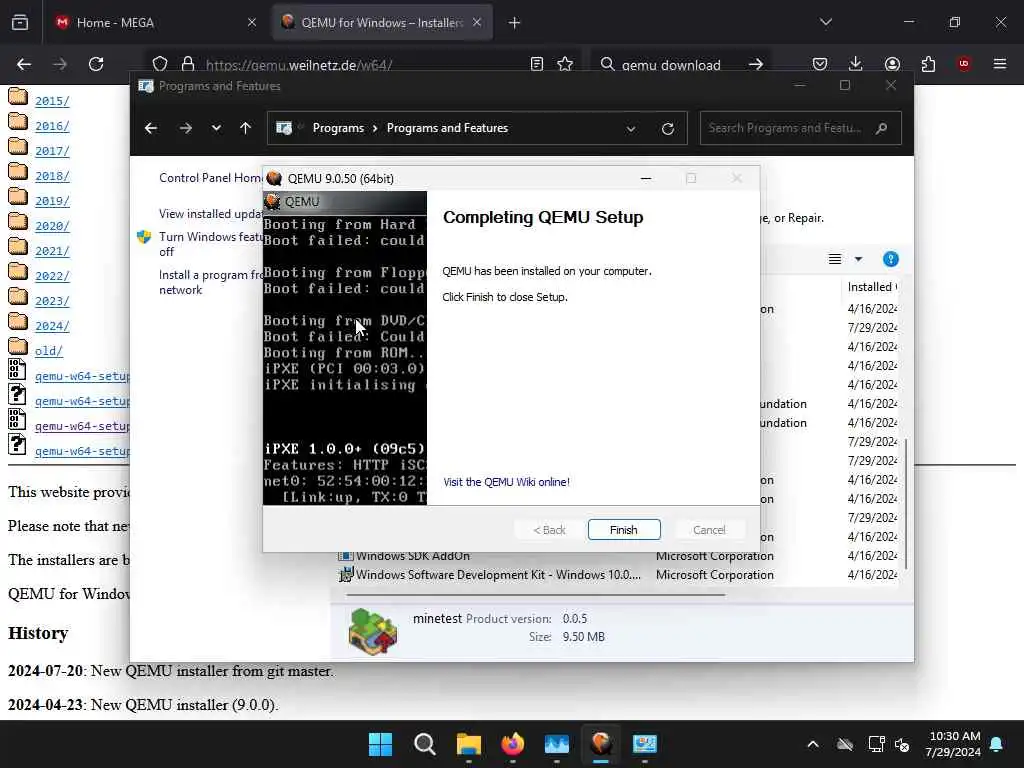Screen dimensions: 1024x768
Task: Open view options dropdown arrow
Action: pyautogui.click(x=858, y=259)
